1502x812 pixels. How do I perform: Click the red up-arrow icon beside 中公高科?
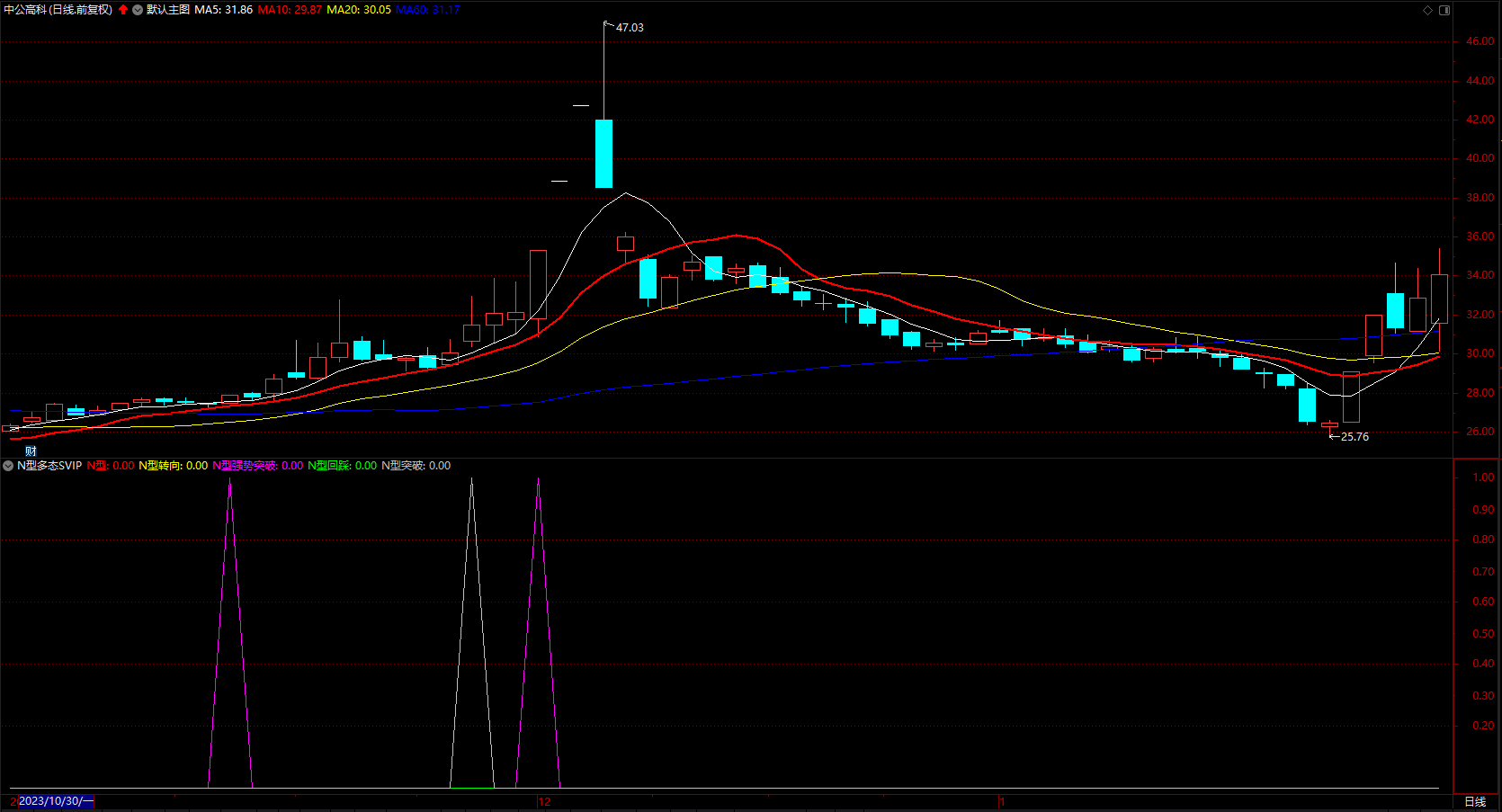123,10
